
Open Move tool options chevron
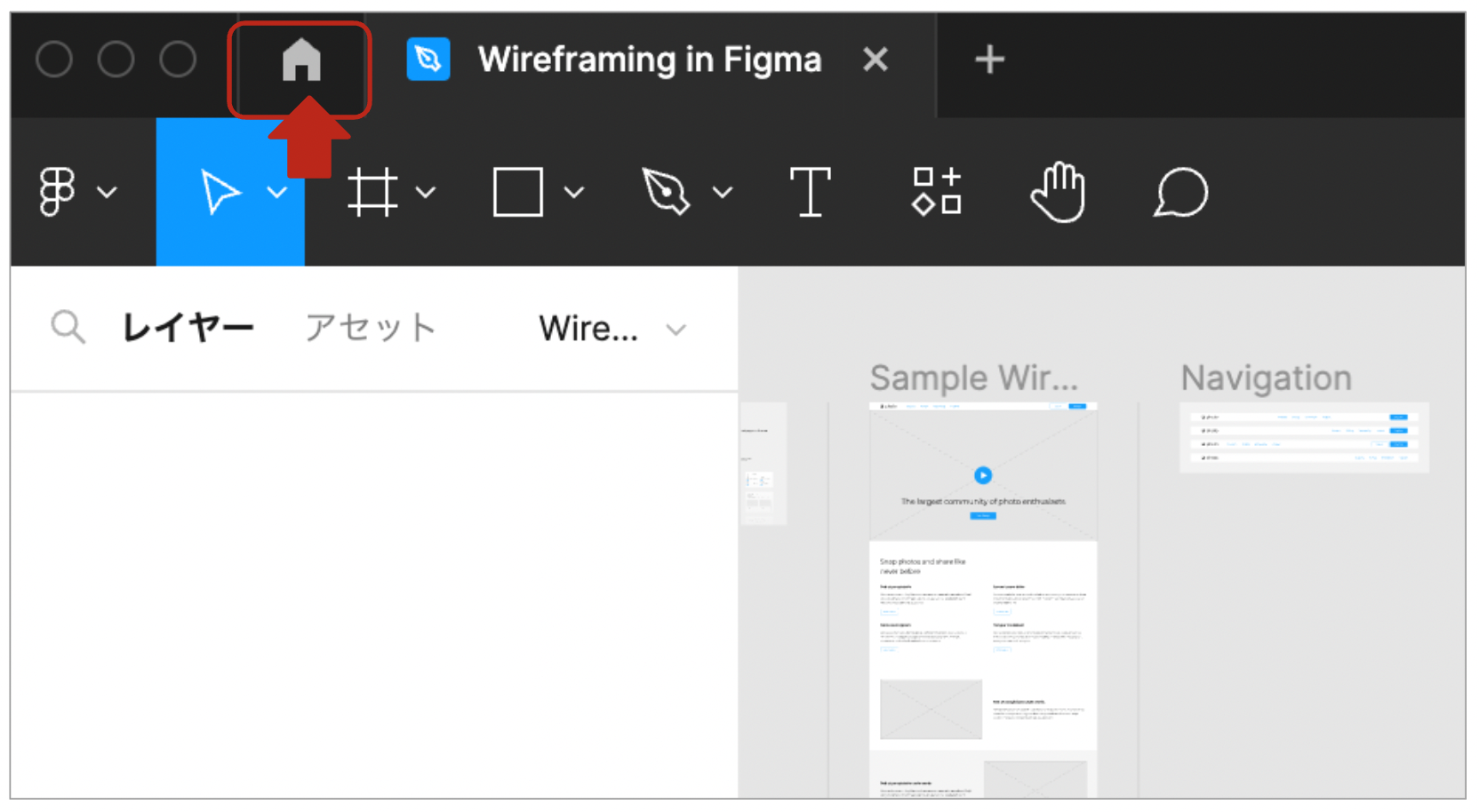277,192
